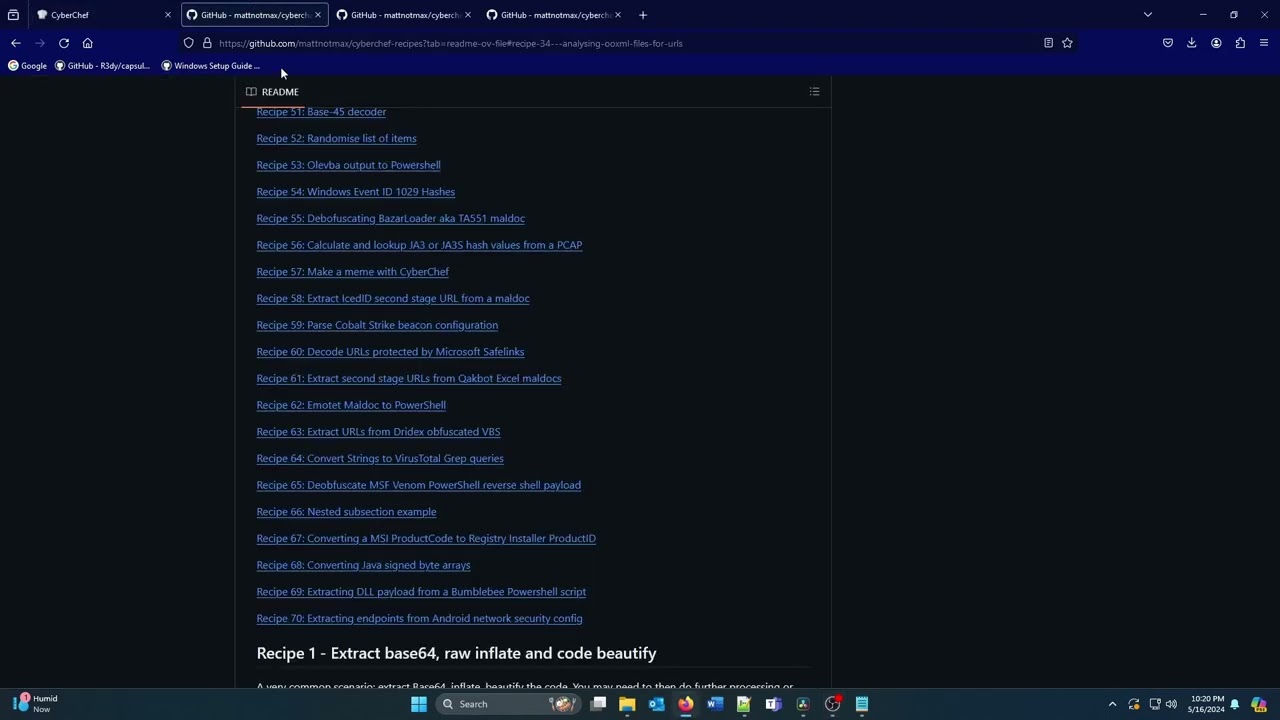Open the taskbar clock and date
Image resolution: width=1280 pixels, height=720 pixels.
point(1206,704)
